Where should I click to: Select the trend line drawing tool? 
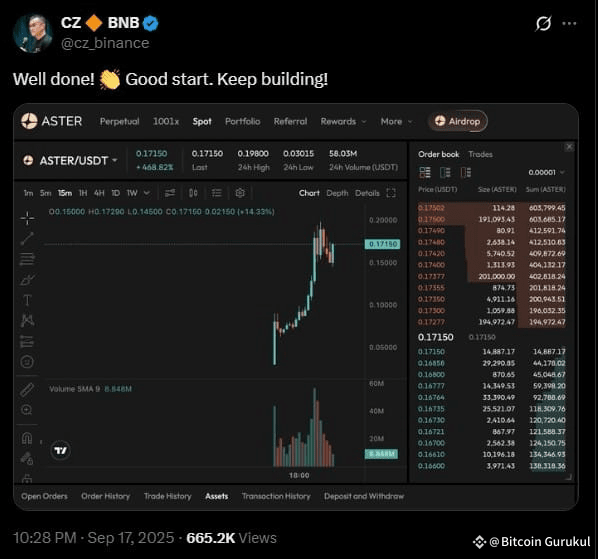pos(27,238)
